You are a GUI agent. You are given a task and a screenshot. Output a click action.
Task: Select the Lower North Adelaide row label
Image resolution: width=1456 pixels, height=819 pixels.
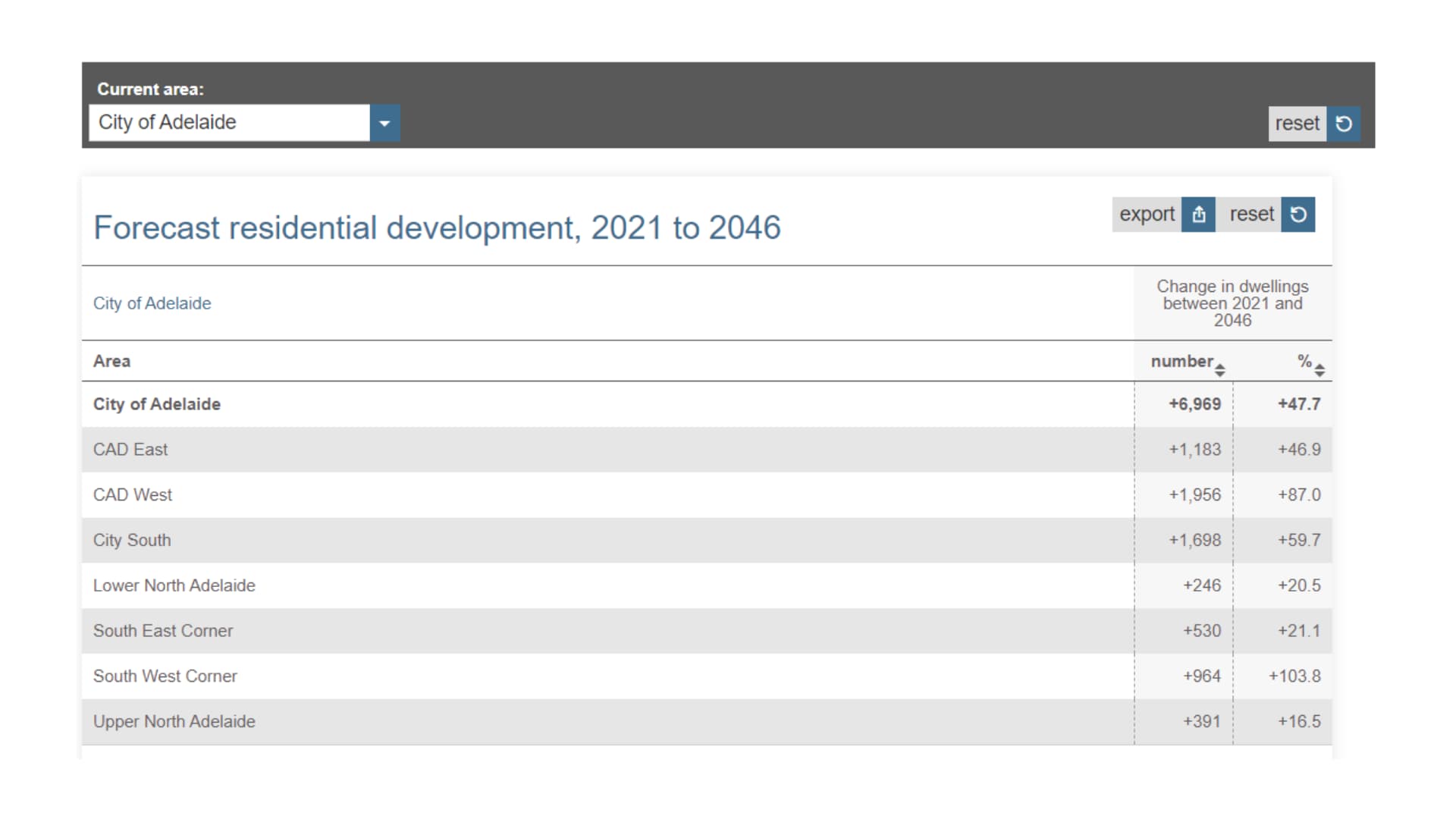pos(174,585)
